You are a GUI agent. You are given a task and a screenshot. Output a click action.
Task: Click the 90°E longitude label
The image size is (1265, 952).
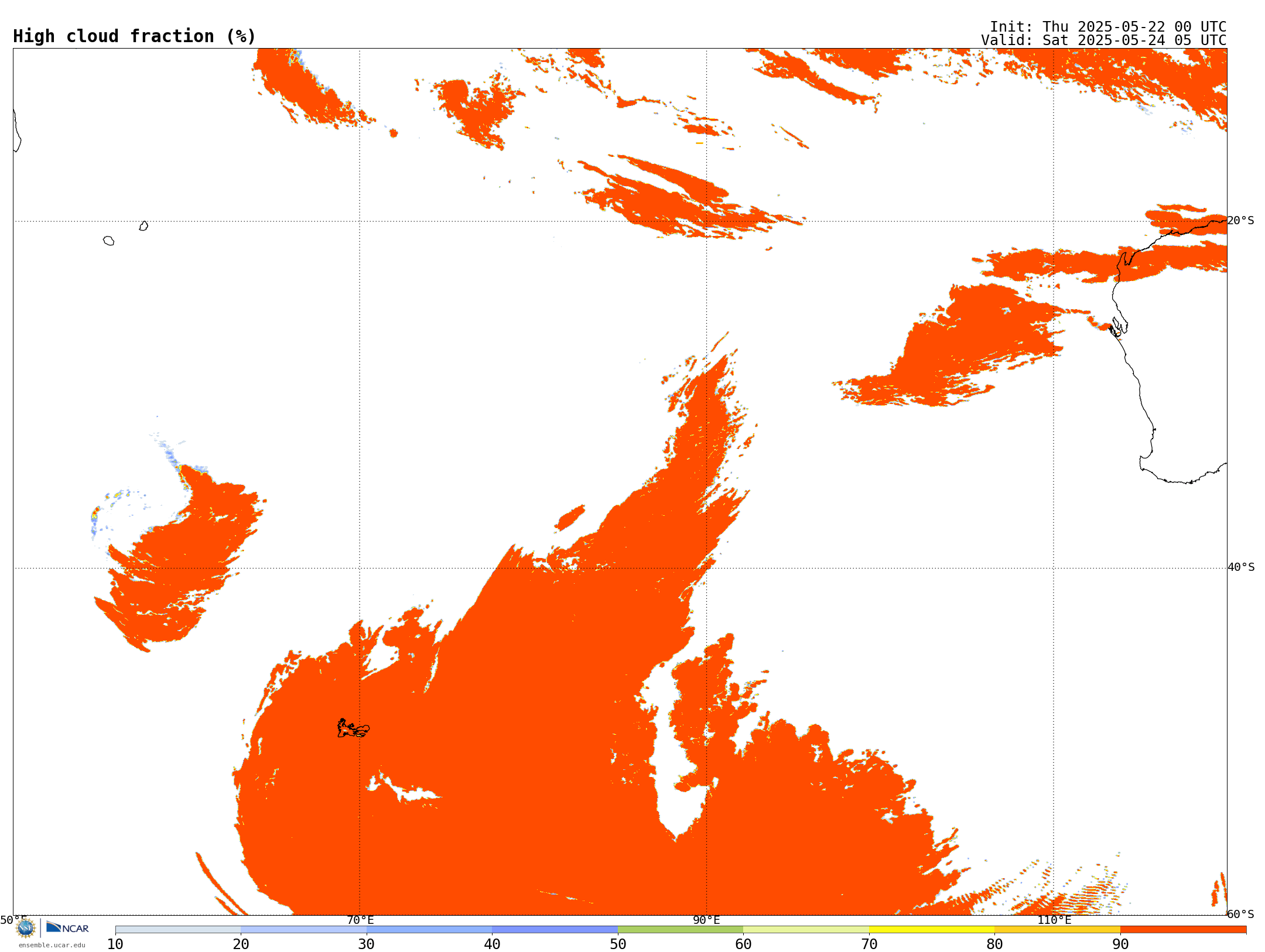click(x=706, y=920)
